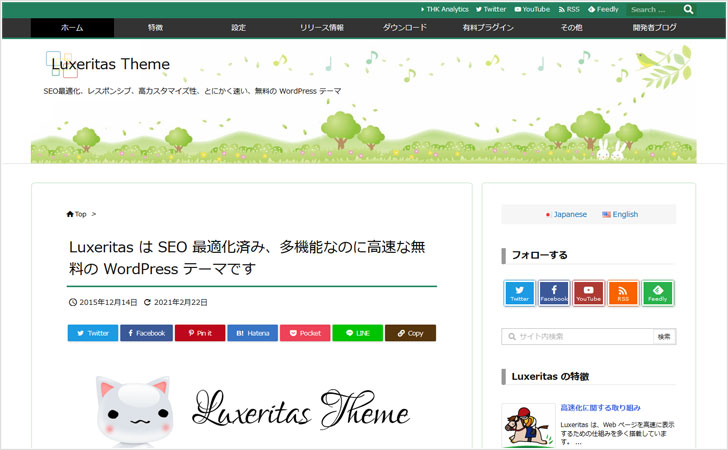This screenshot has width=728, height=450.
Task: Click the site tagline under Luxeritas Theme
Action: click(192, 91)
